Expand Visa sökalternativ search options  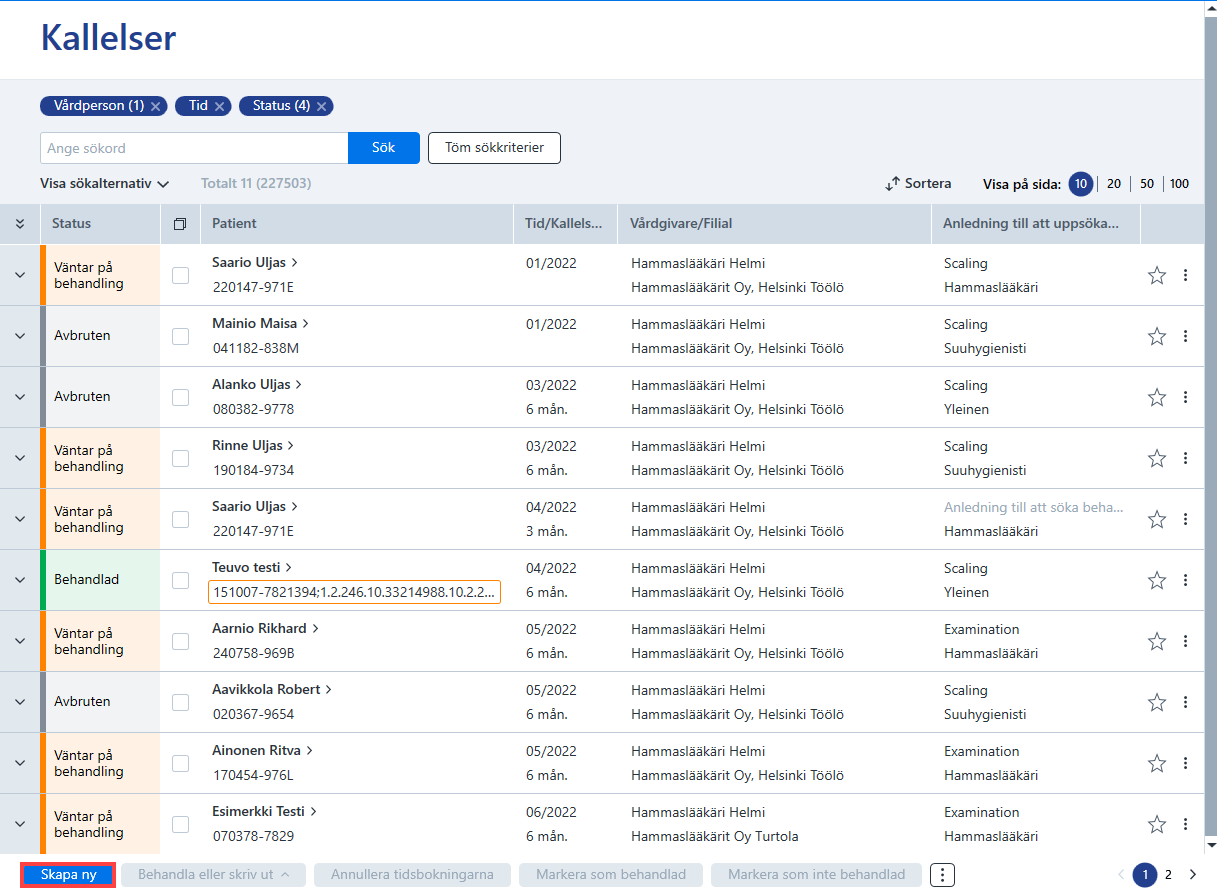coord(105,184)
